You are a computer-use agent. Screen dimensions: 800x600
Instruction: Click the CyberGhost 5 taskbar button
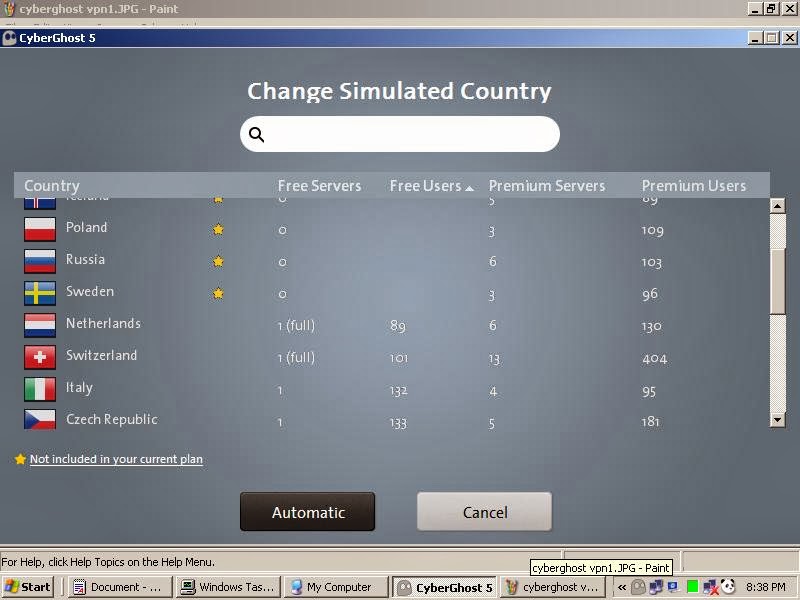coord(445,587)
